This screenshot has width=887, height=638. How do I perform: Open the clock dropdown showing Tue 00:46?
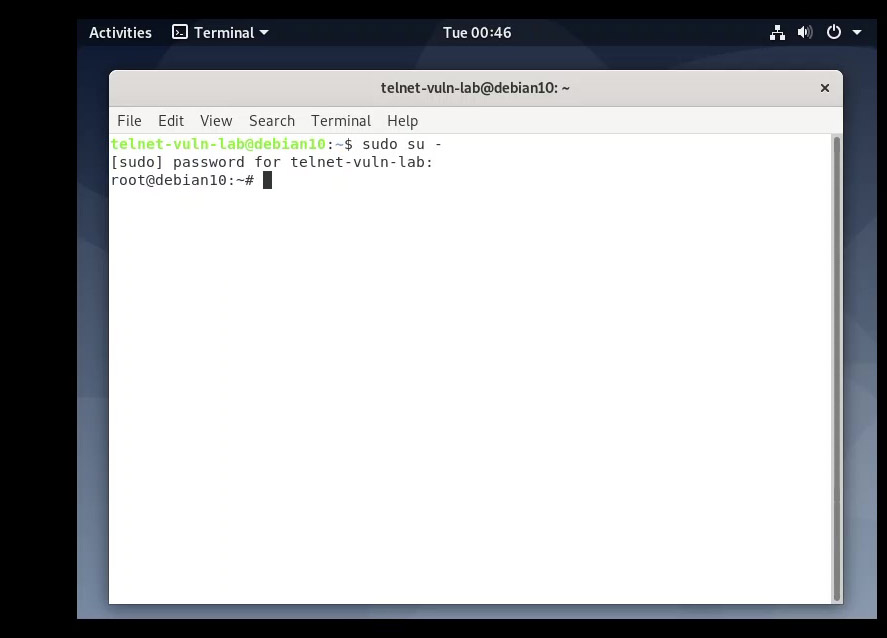477,32
